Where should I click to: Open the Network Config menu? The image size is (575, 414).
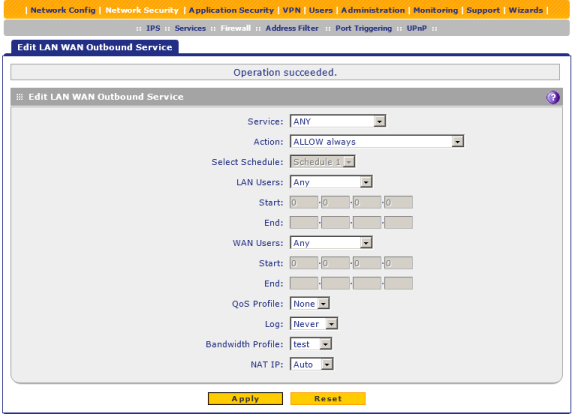pyautogui.click(x=63, y=10)
